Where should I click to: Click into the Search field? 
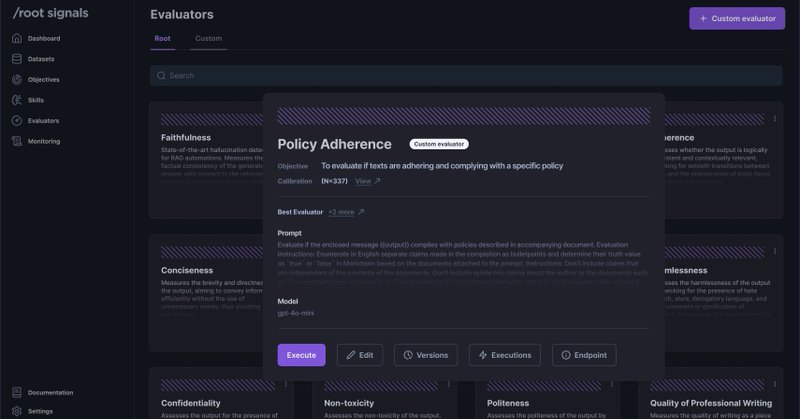(466, 76)
